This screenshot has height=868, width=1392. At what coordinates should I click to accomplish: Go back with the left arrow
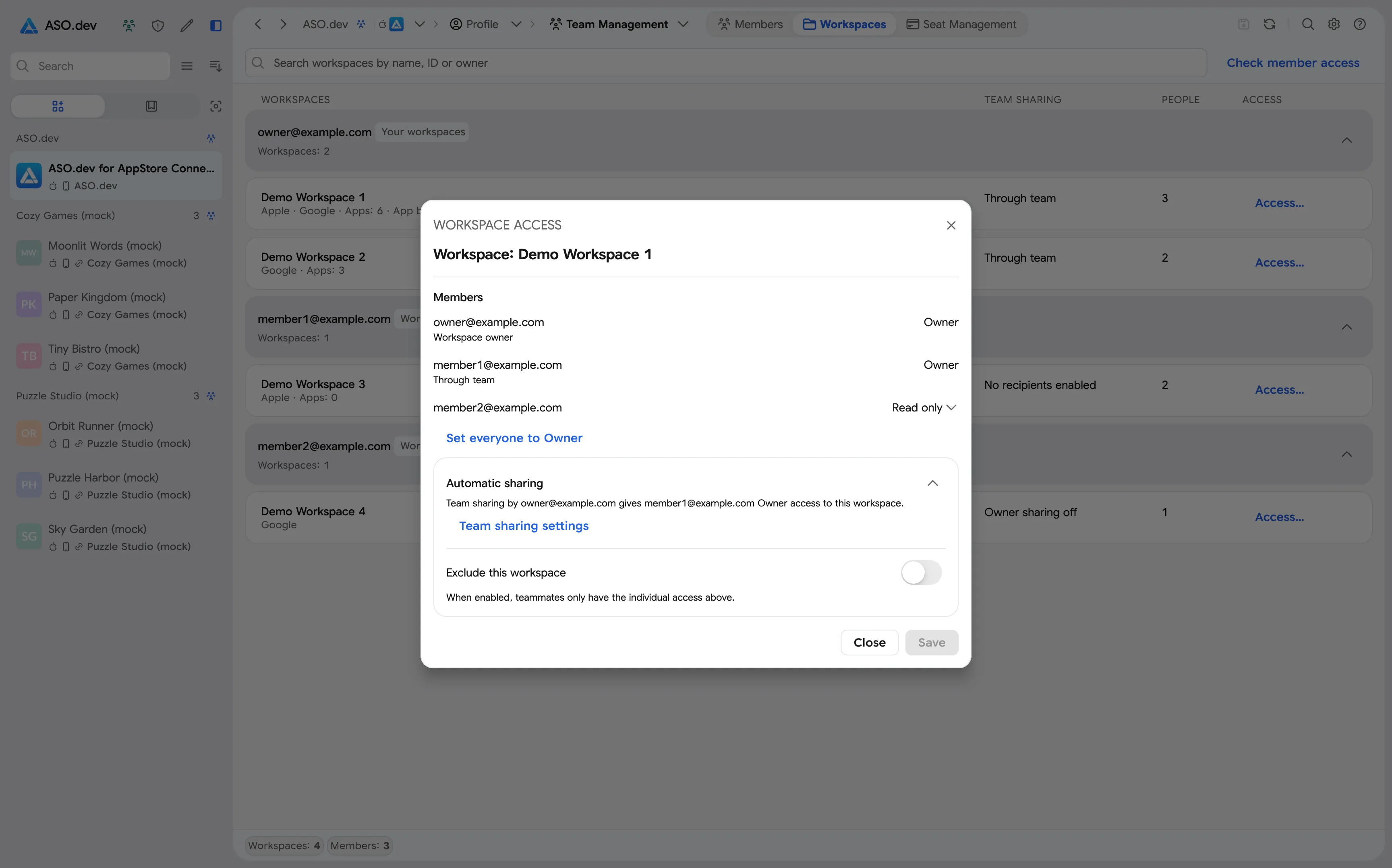pos(258,24)
